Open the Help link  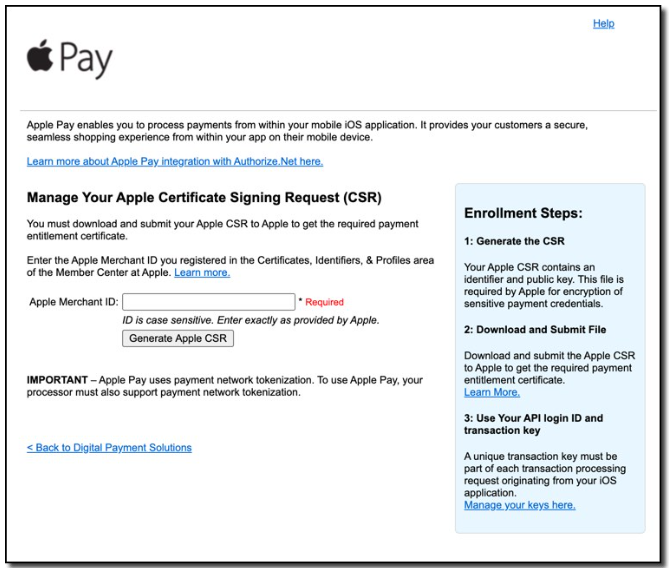(603, 24)
